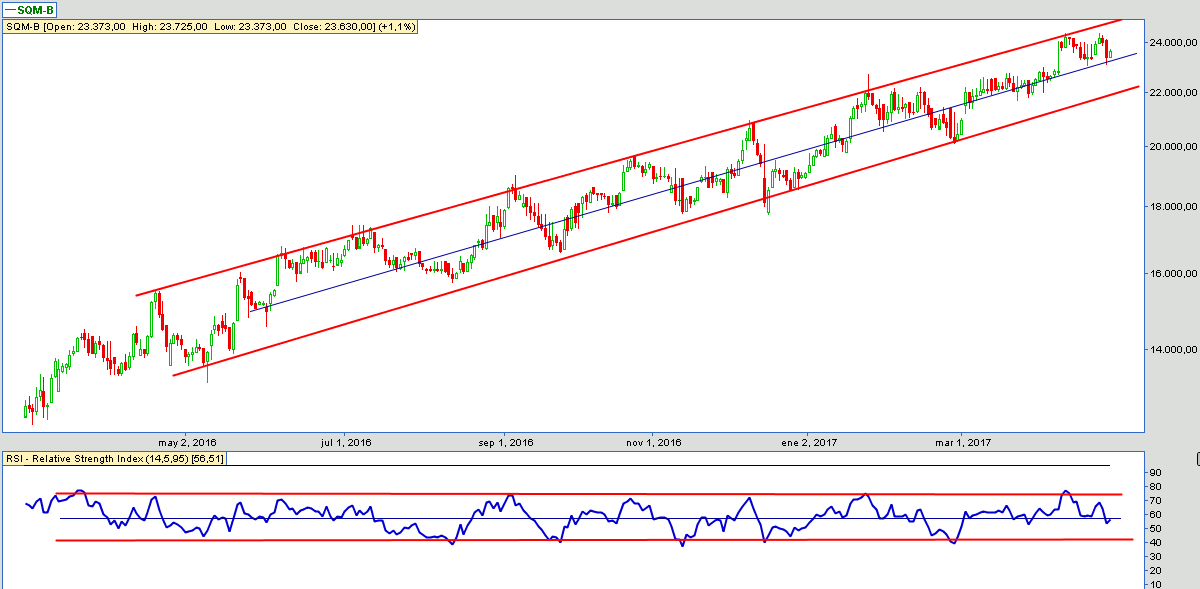Click the mar 1, 2017 date label
Image resolution: width=1200 pixels, height=589 pixels.
pyautogui.click(x=963, y=442)
